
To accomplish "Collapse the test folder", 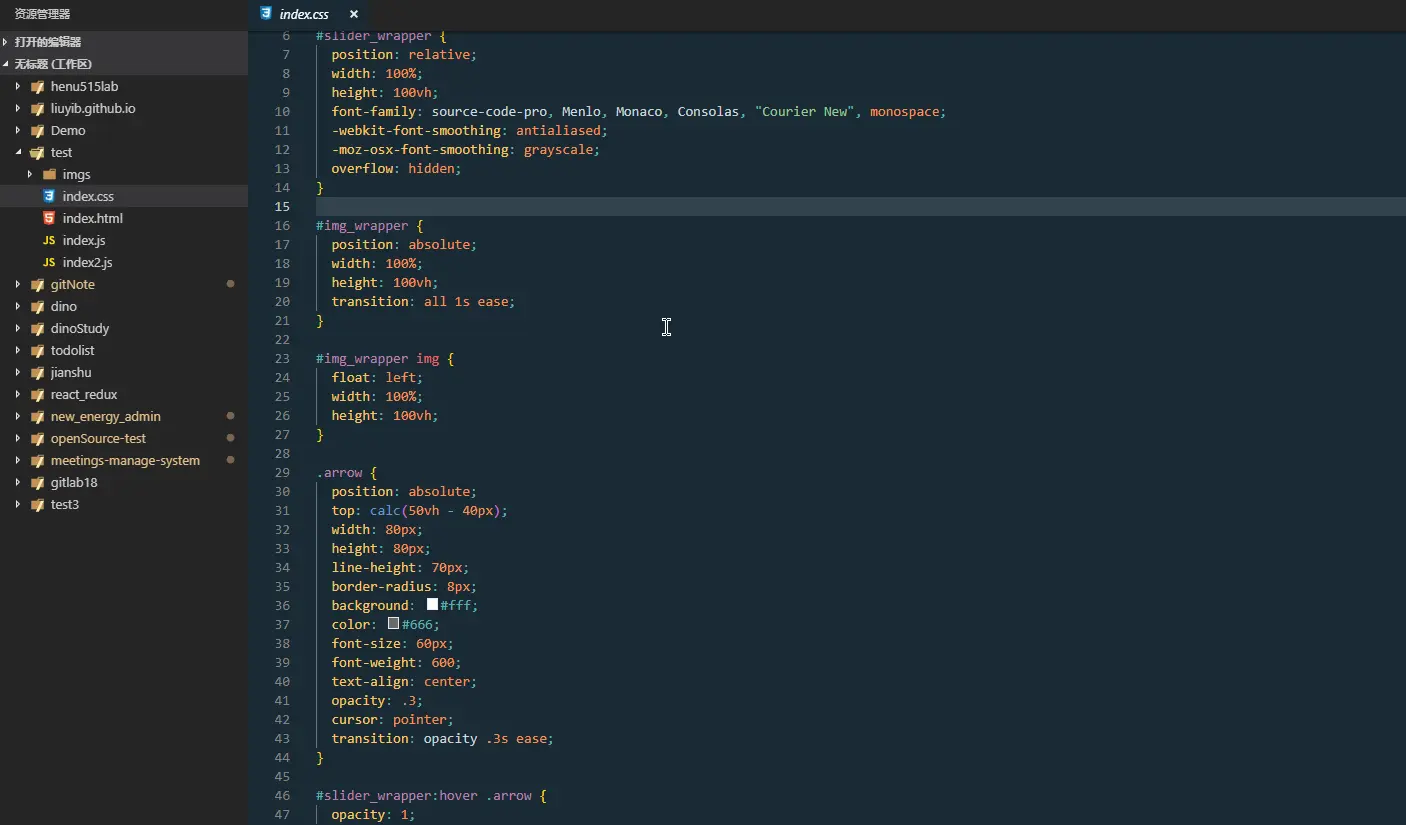I will coord(18,152).
